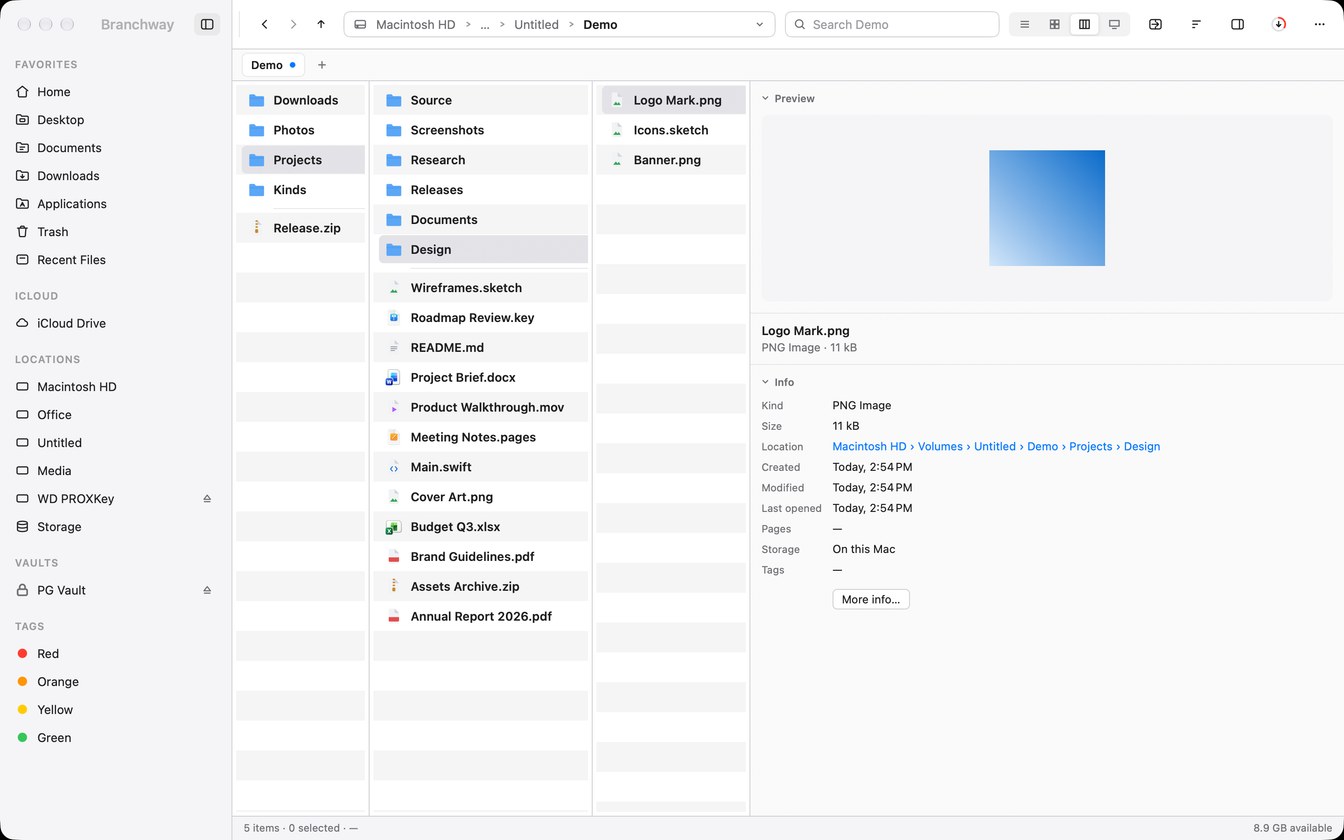Eject the PG Vault
This screenshot has width=1344, height=840.
point(207,591)
